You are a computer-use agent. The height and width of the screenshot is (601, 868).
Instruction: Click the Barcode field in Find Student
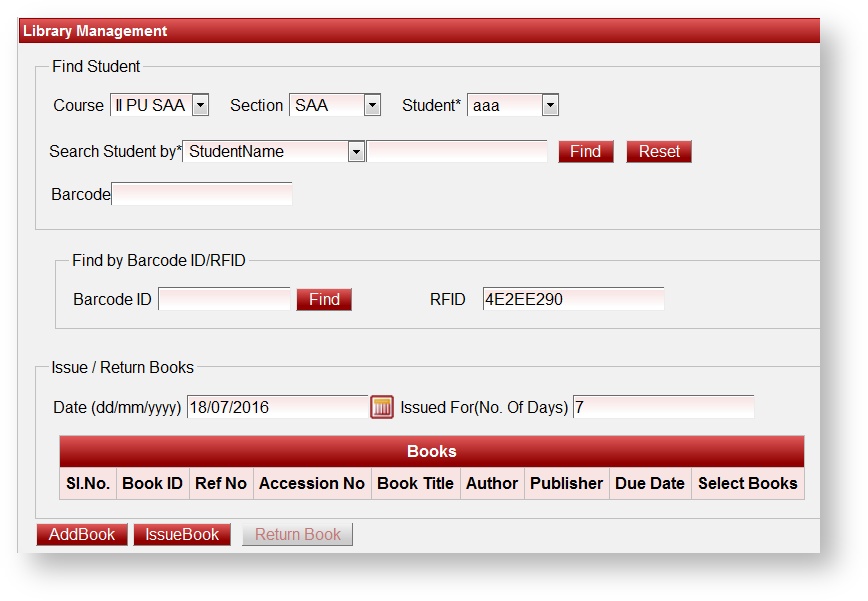pyautogui.click(x=202, y=195)
